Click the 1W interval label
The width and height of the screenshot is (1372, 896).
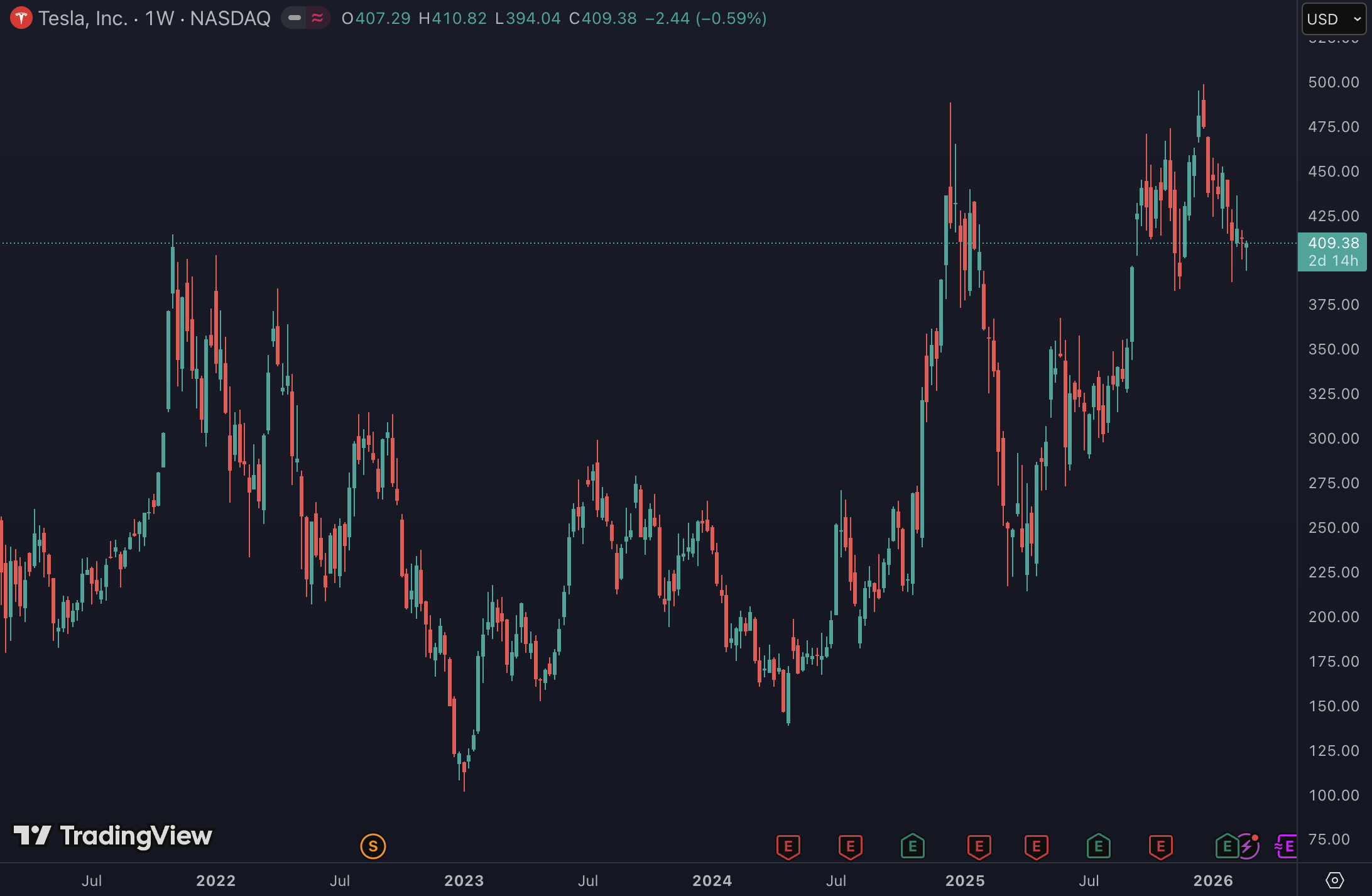160,18
